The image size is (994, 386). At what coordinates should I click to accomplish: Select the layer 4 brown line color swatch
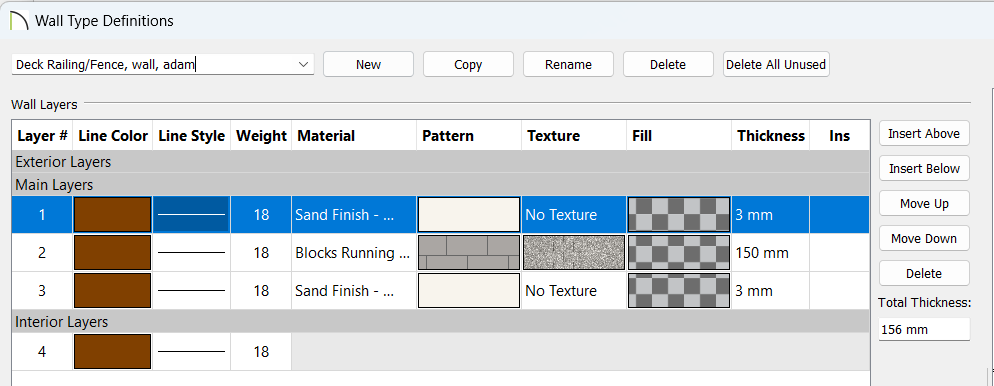click(x=113, y=352)
